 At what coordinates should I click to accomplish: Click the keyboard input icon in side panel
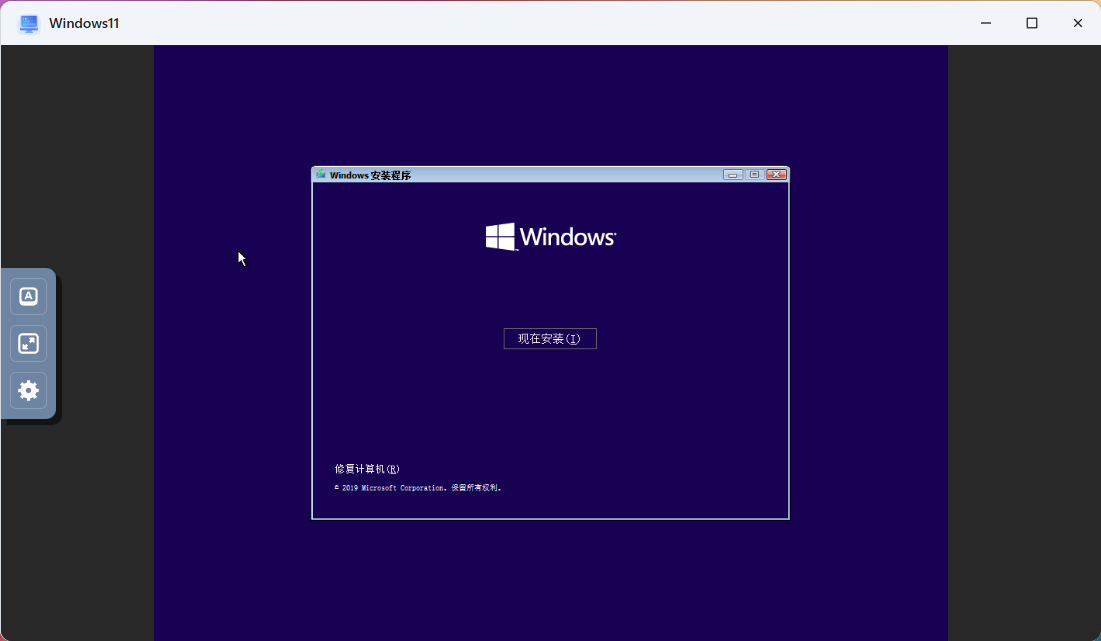point(28,296)
